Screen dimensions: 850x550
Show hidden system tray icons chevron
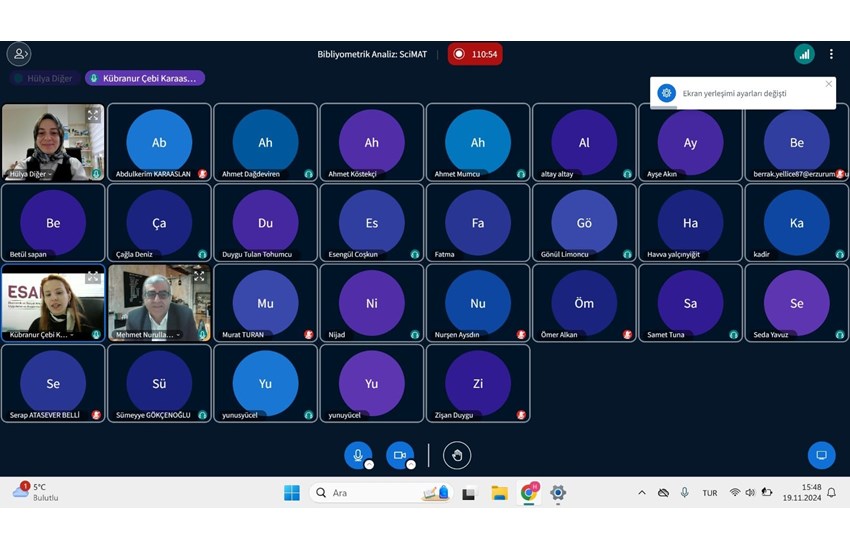click(x=641, y=493)
